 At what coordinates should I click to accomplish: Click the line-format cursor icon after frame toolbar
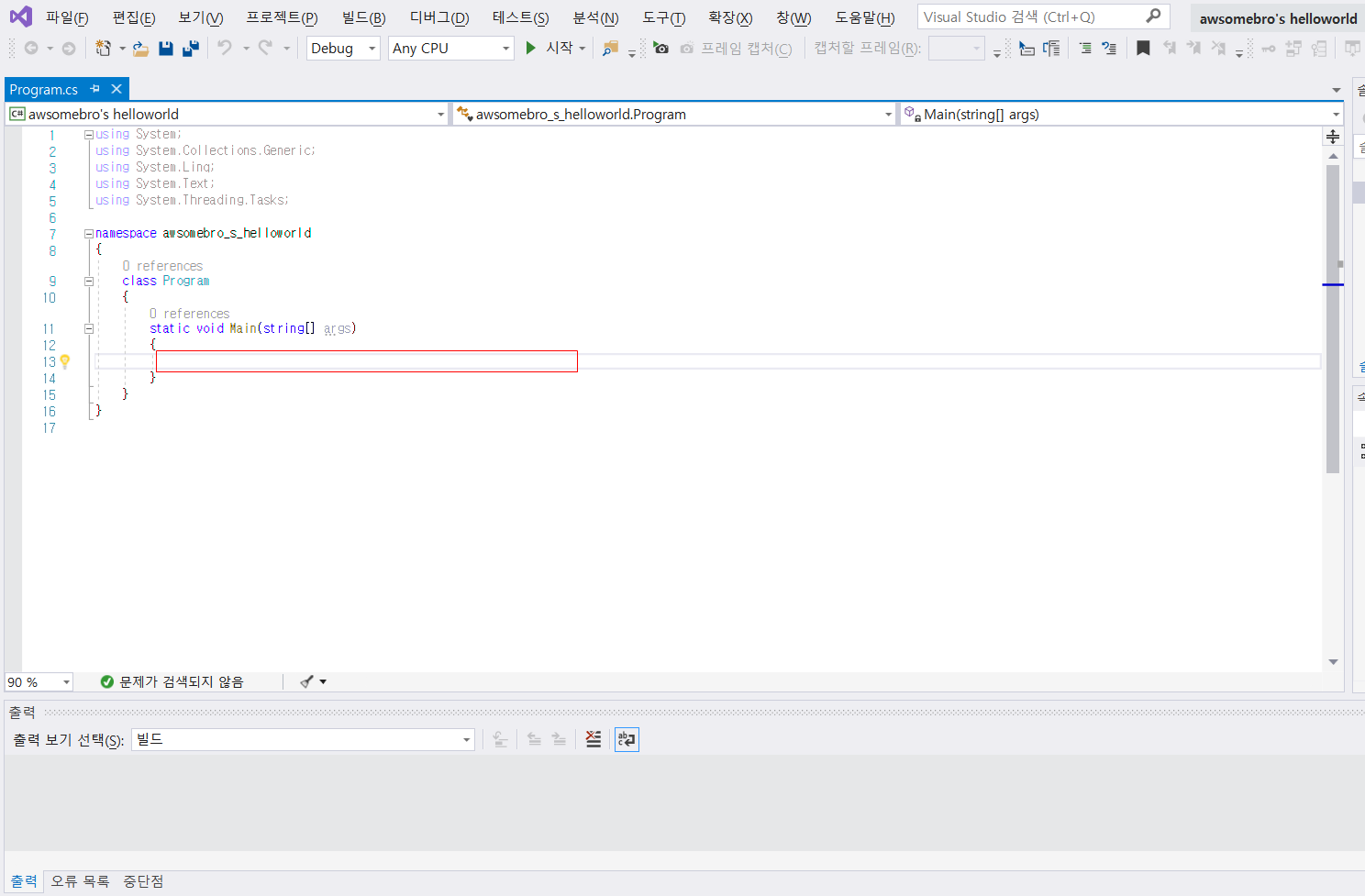coord(1027,48)
